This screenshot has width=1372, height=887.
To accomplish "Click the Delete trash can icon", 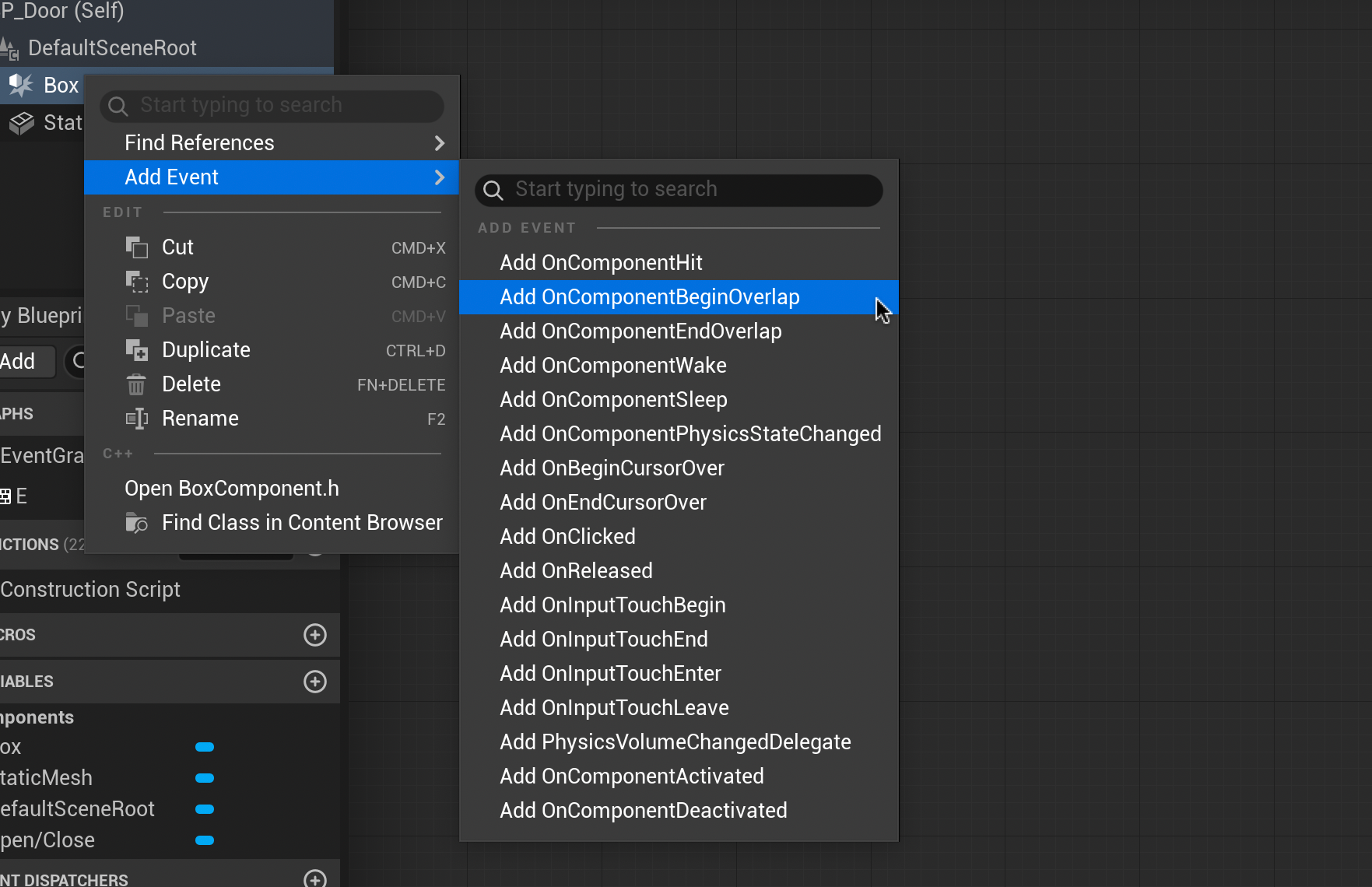I will point(136,384).
